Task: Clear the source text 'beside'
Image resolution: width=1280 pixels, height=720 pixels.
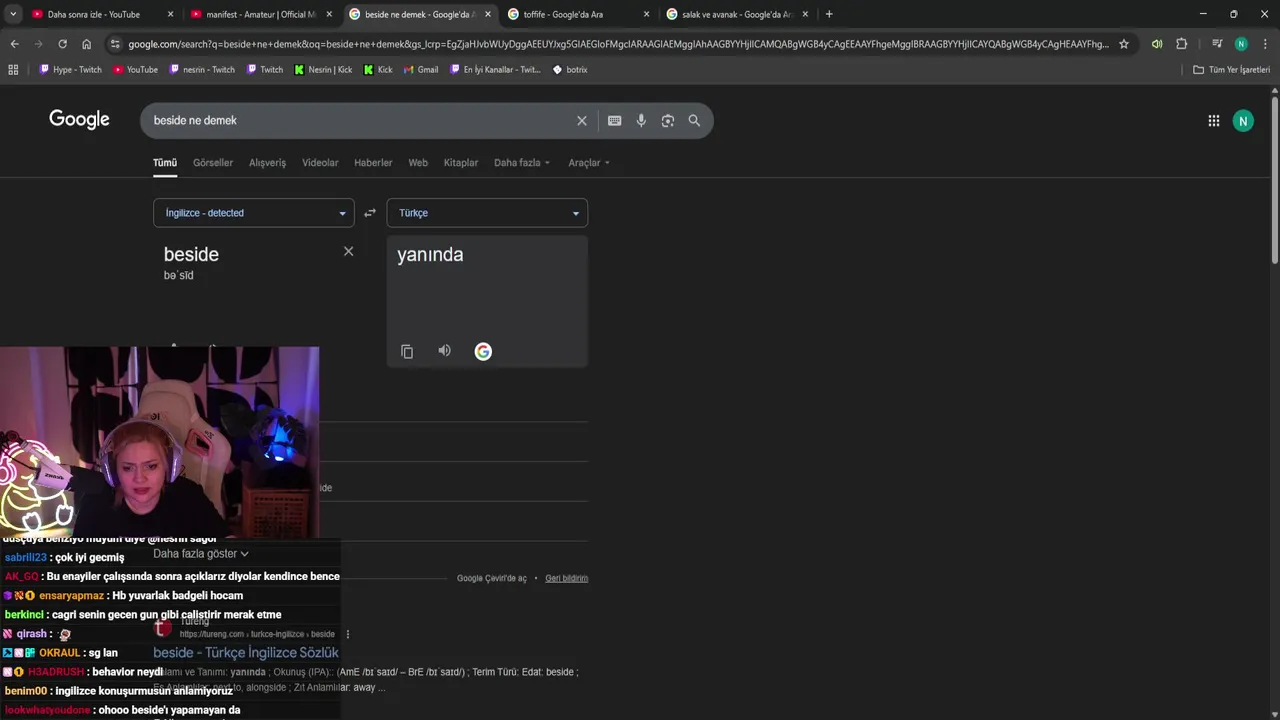Action: [348, 251]
